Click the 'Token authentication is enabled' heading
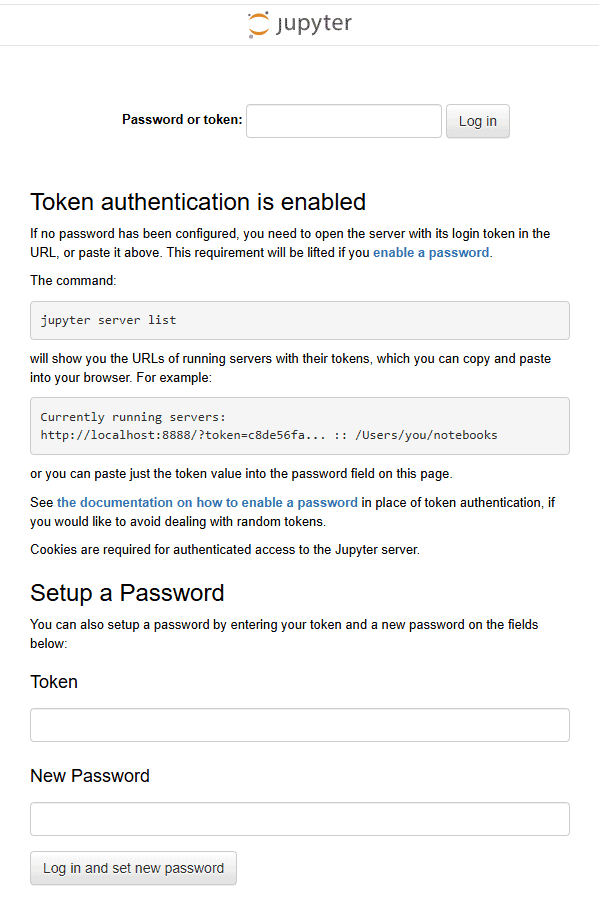599x912 pixels. 198,202
